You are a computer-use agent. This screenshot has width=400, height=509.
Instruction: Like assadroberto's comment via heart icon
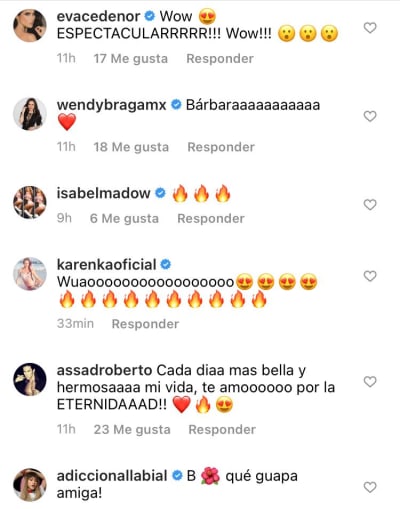tap(370, 381)
